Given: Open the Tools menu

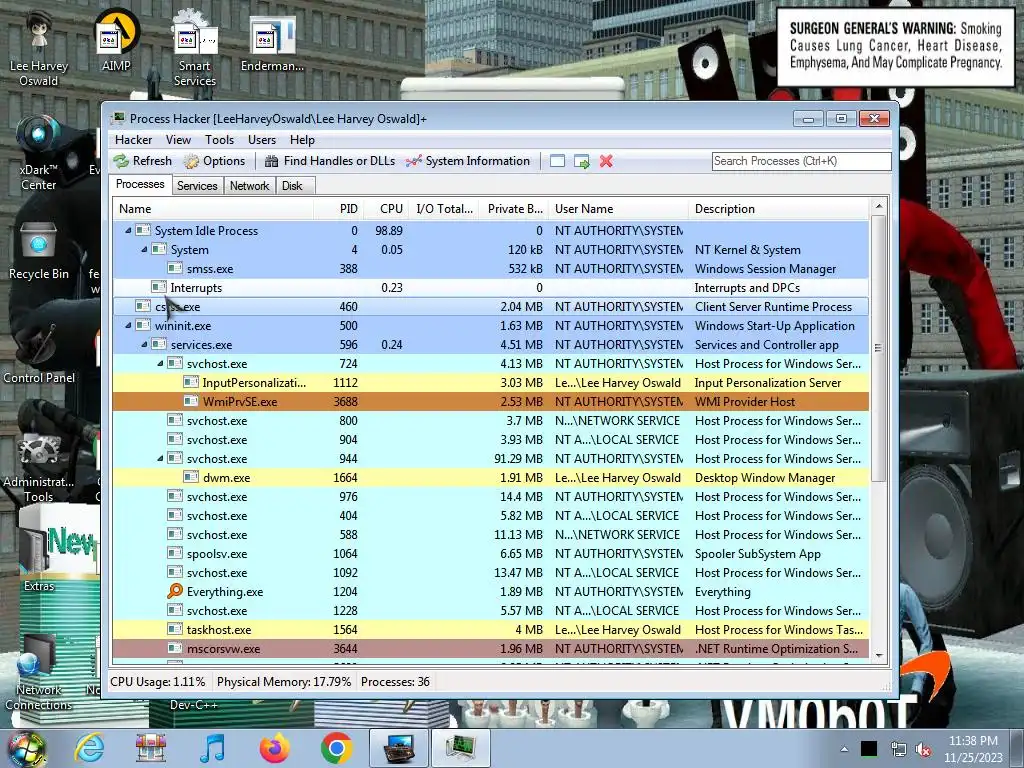Looking at the screenshot, I should pos(219,140).
